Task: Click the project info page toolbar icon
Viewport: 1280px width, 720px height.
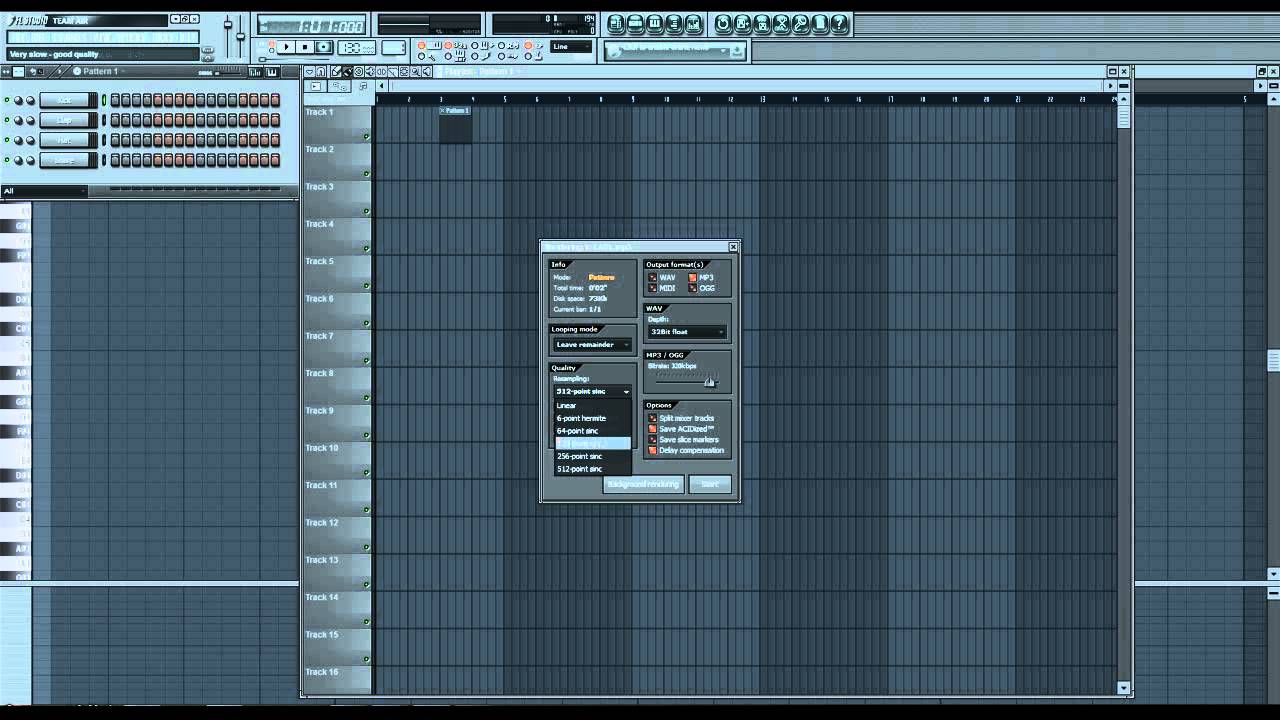Action: [819, 24]
